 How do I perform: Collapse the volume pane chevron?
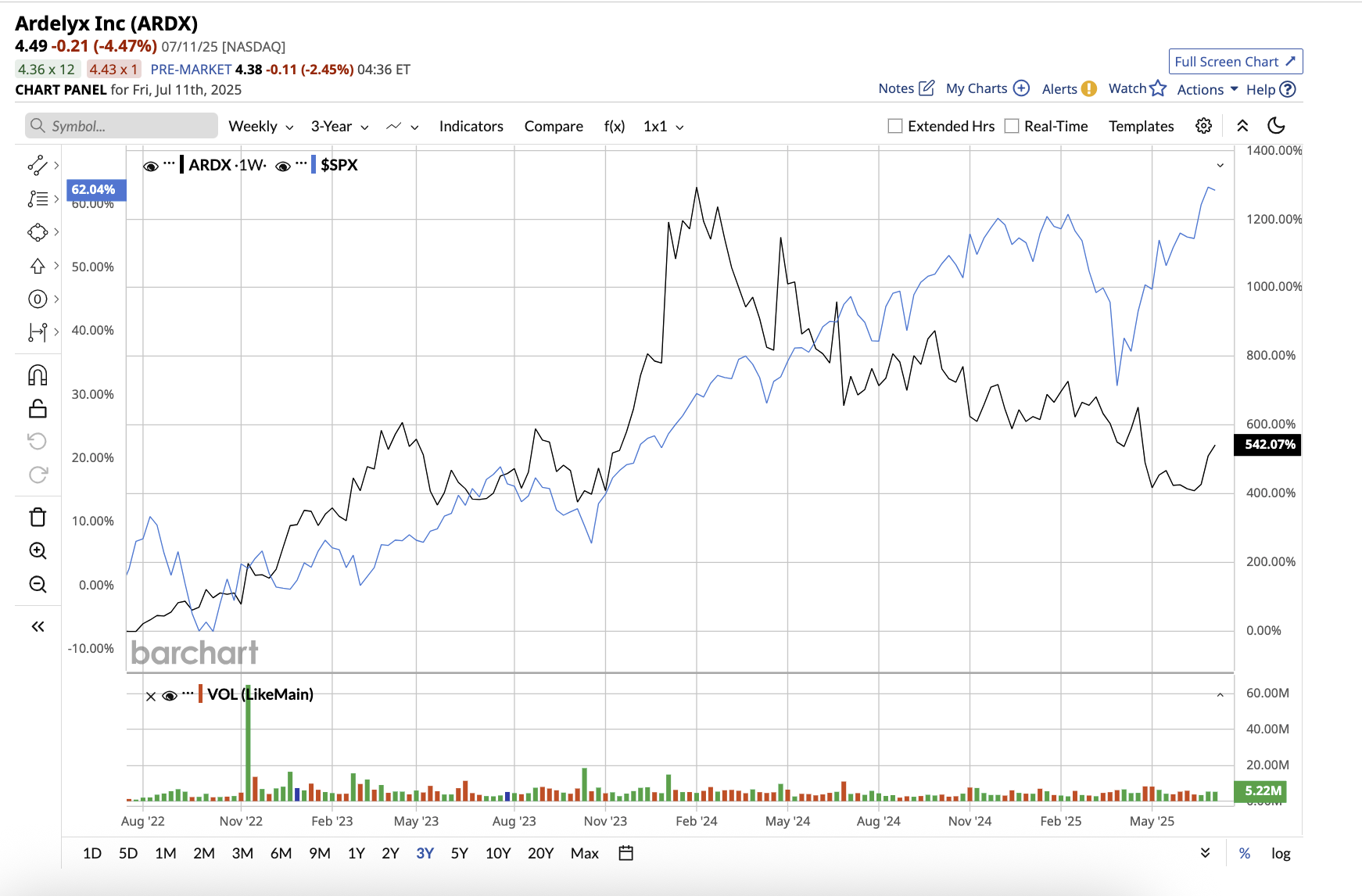pos(1220,695)
